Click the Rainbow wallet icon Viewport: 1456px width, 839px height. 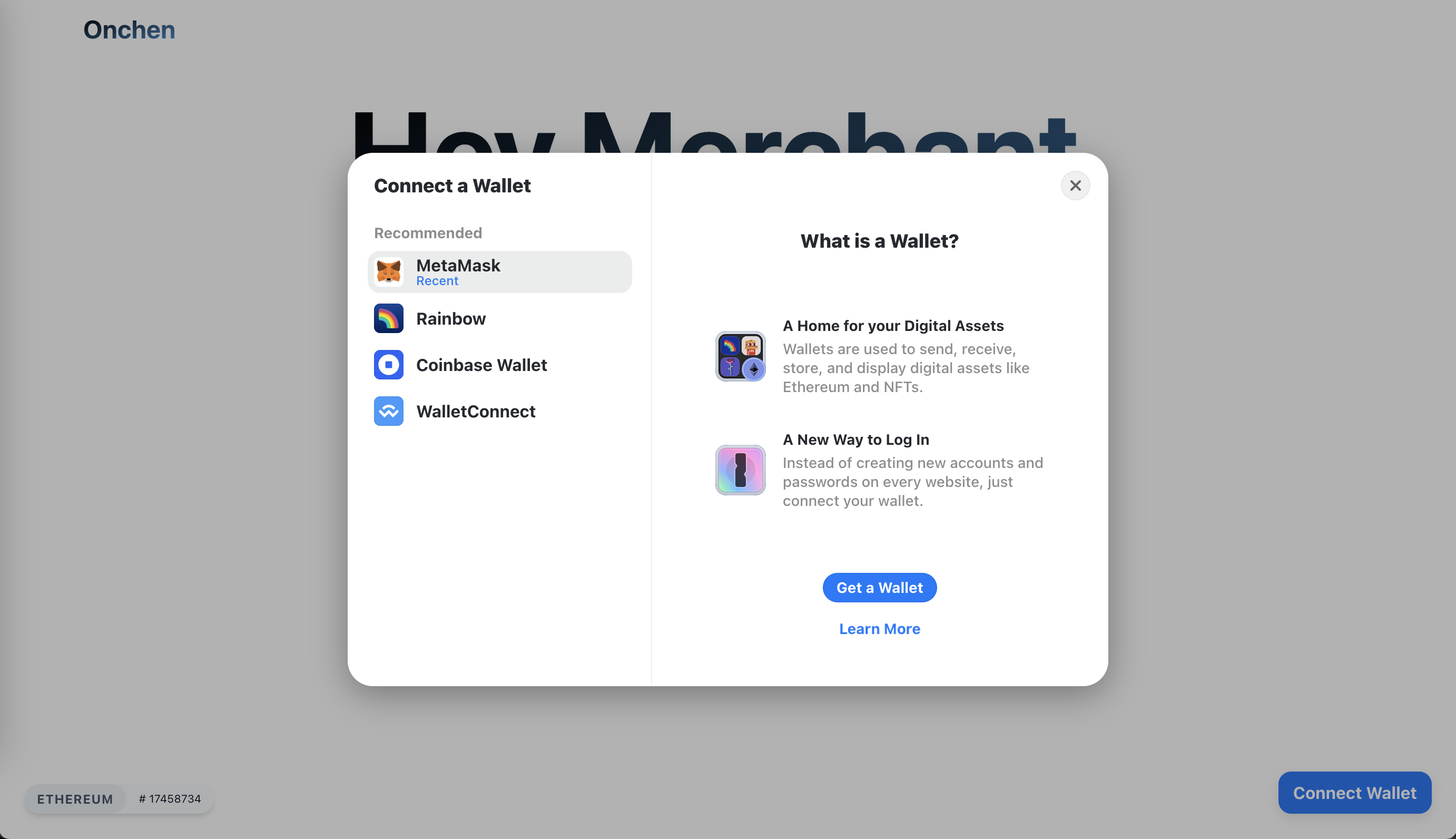[x=389, y=319]
